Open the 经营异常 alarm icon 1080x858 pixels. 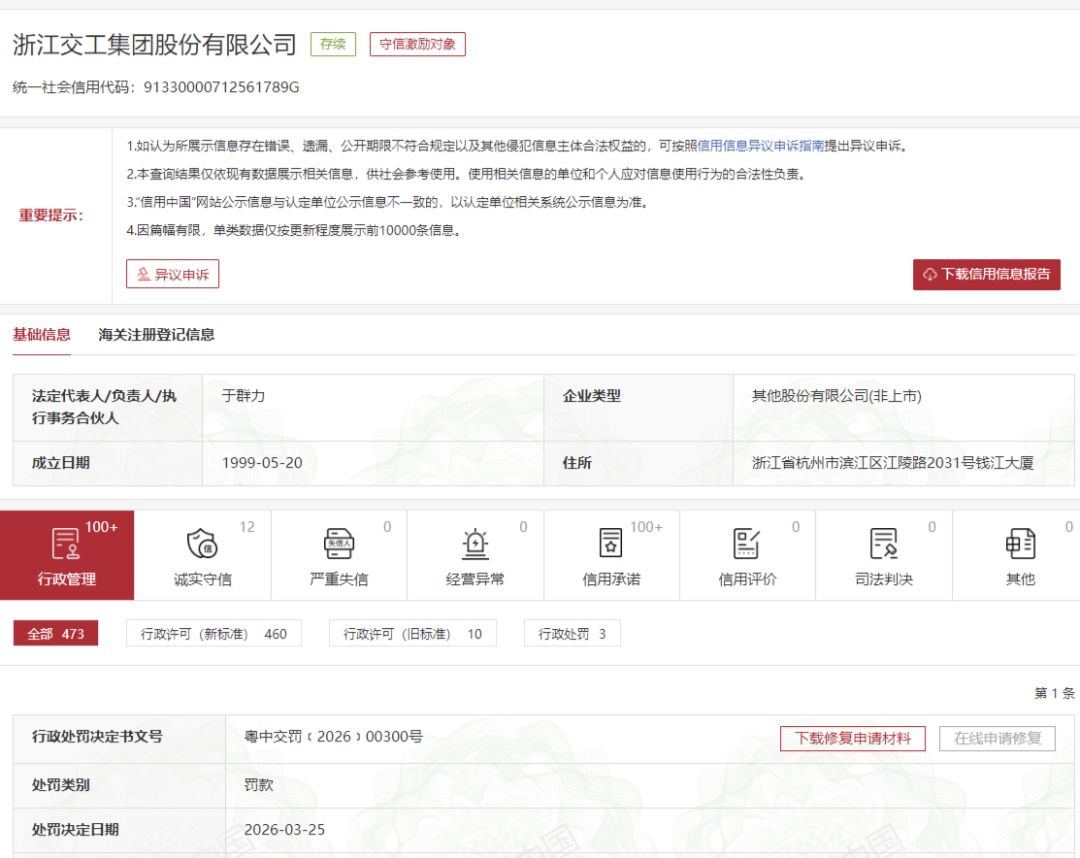pyautogui.click(x=475, y=544)
